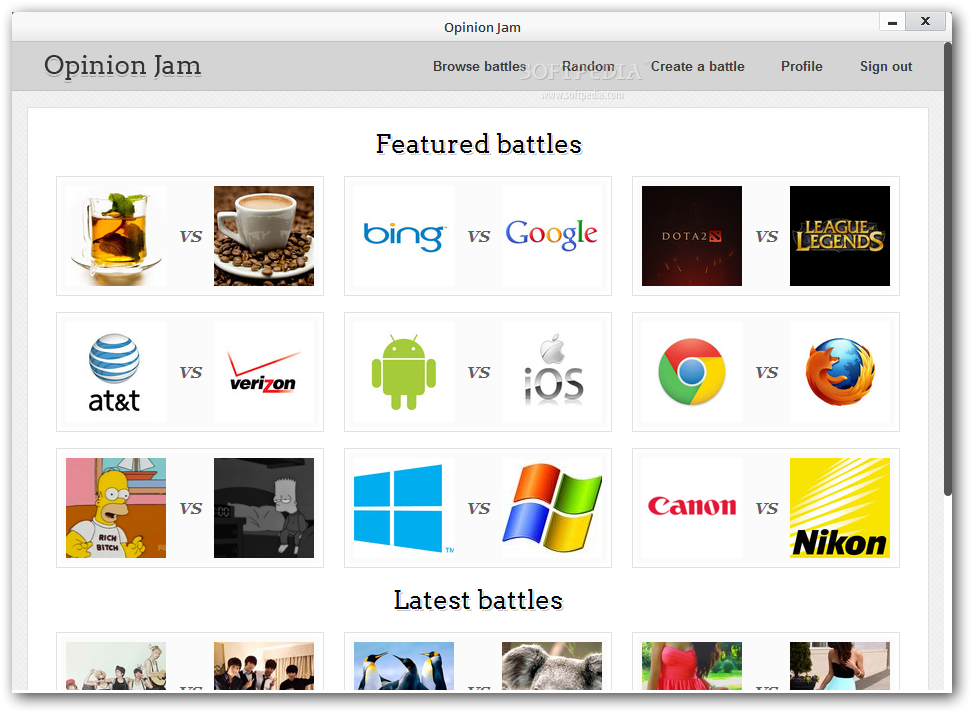972x713 pixels.
Task: Open the koala photo in Latest battles
Action: (x=552, y=666)
